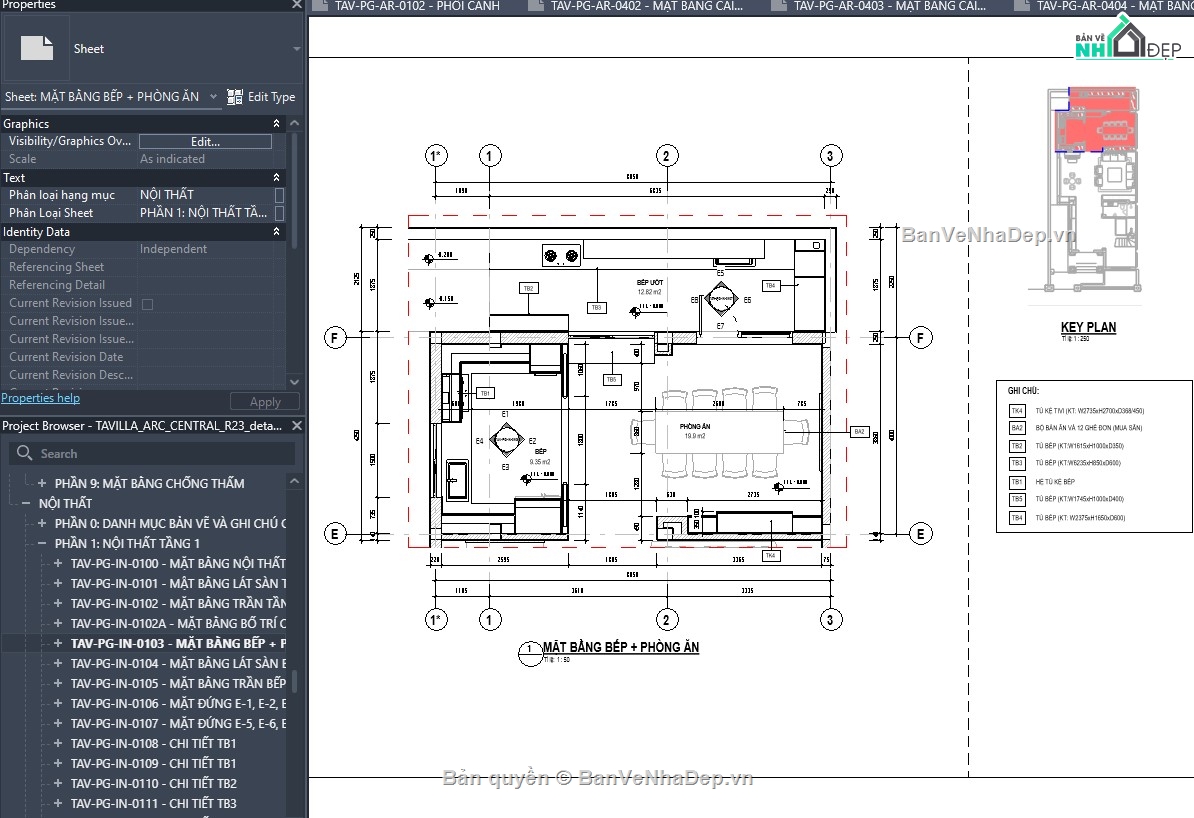Image resolution: width=1194 pixels, height=818 pixels.
Task: Select the MẶT BẰNG BẾP + PHÒNG ĂN view title
Action: (621, 647)
